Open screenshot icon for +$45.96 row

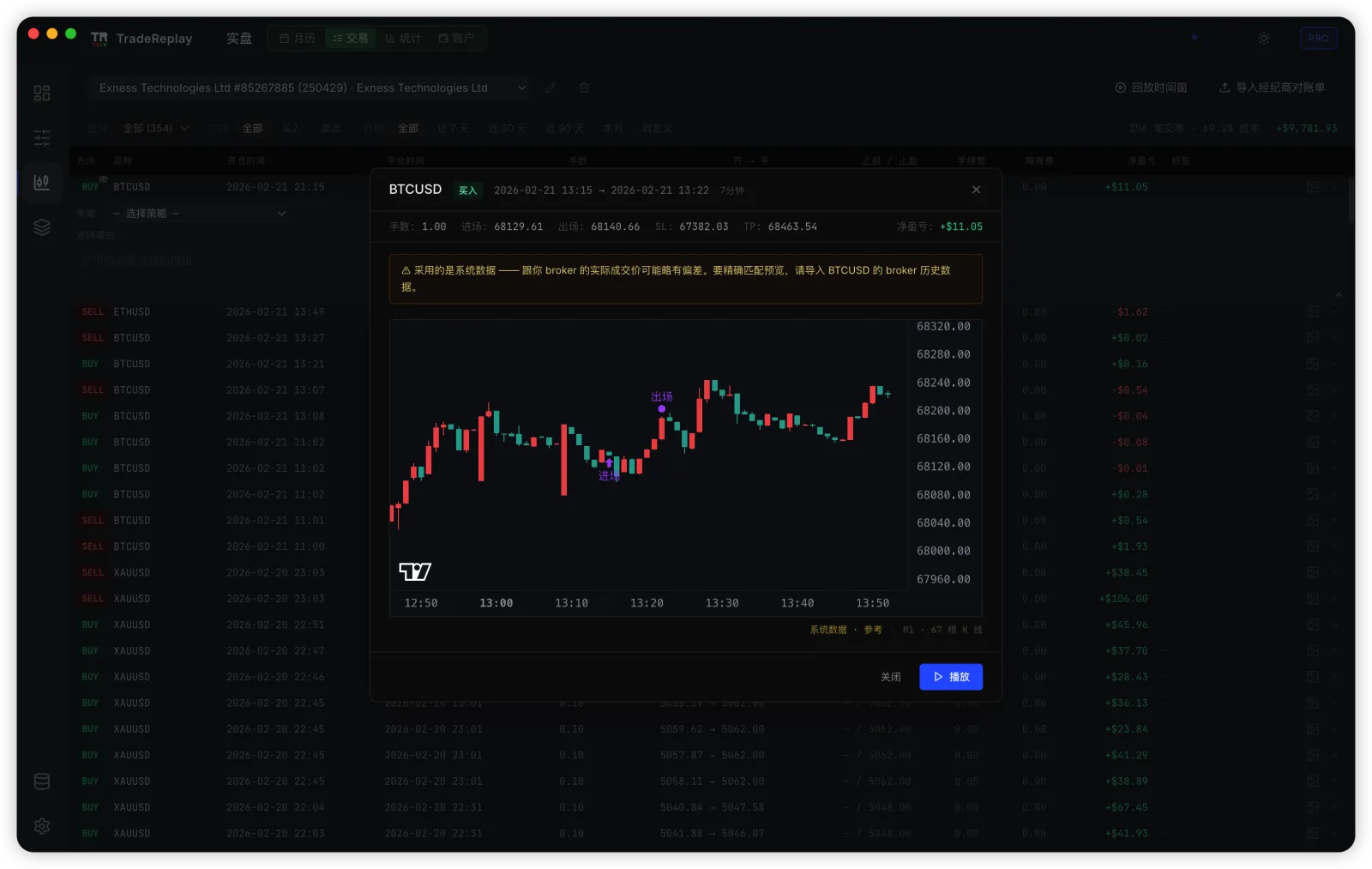pyautogui.click(x=1312, y=625)
